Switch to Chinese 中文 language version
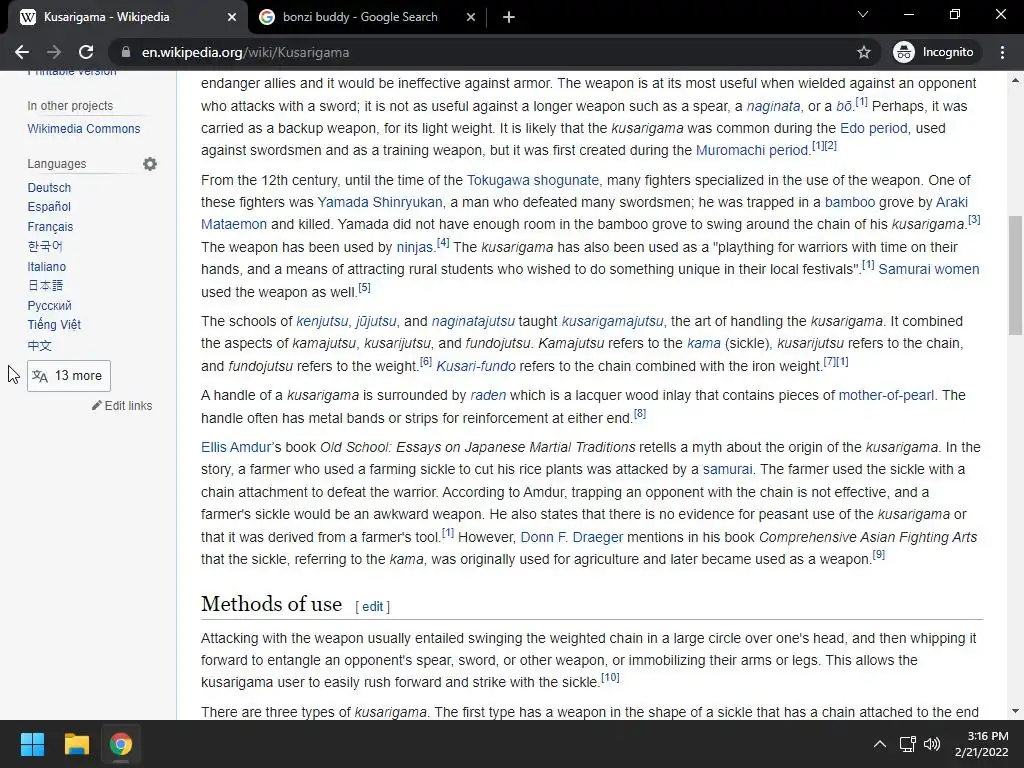Image resolution: width=1024 pixels, height=768 pixels. click(x=39, y=345)
